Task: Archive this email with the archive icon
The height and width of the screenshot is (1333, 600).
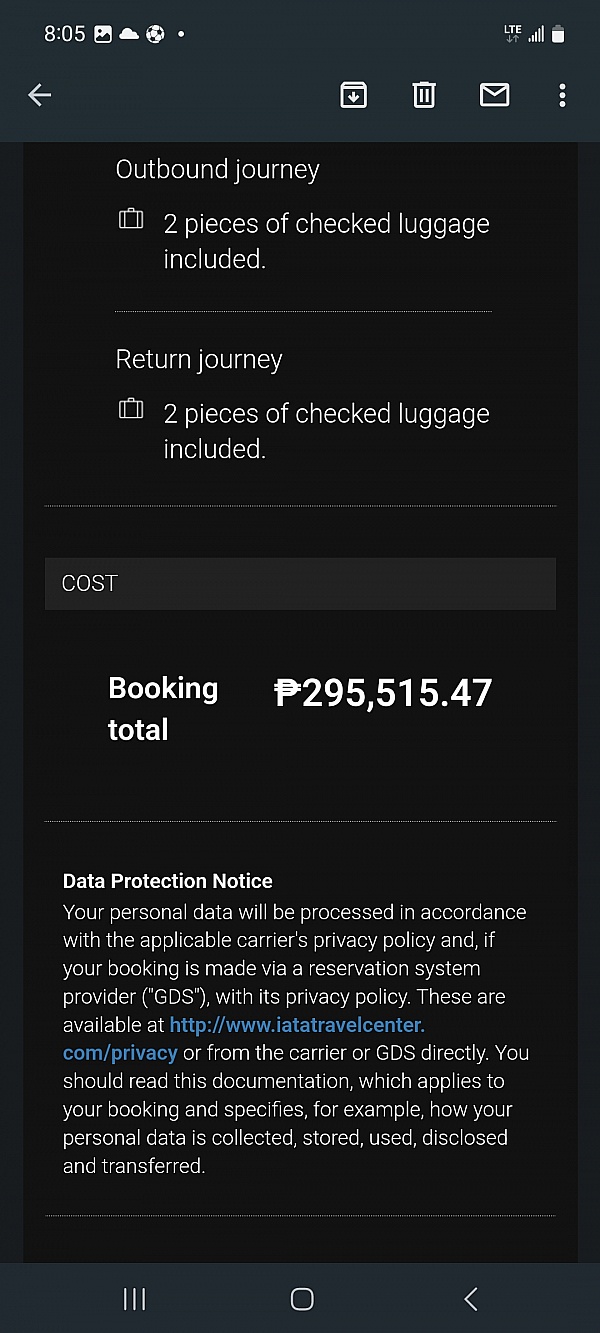Action: (353, 95)
